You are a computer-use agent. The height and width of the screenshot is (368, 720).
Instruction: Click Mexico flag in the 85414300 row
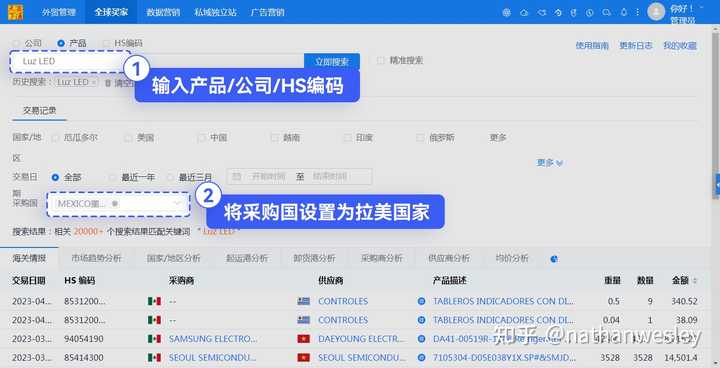click(x=154, y=357)
